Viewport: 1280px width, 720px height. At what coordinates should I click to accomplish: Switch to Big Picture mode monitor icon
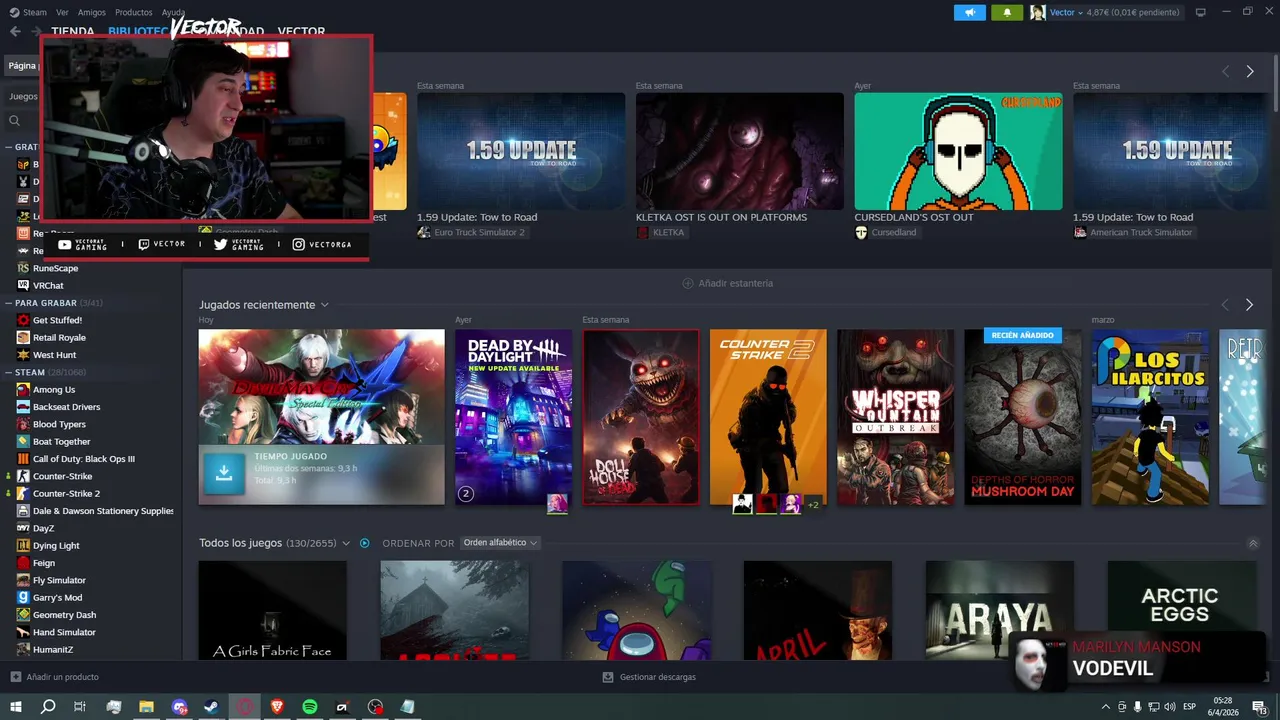[1200, 12]
